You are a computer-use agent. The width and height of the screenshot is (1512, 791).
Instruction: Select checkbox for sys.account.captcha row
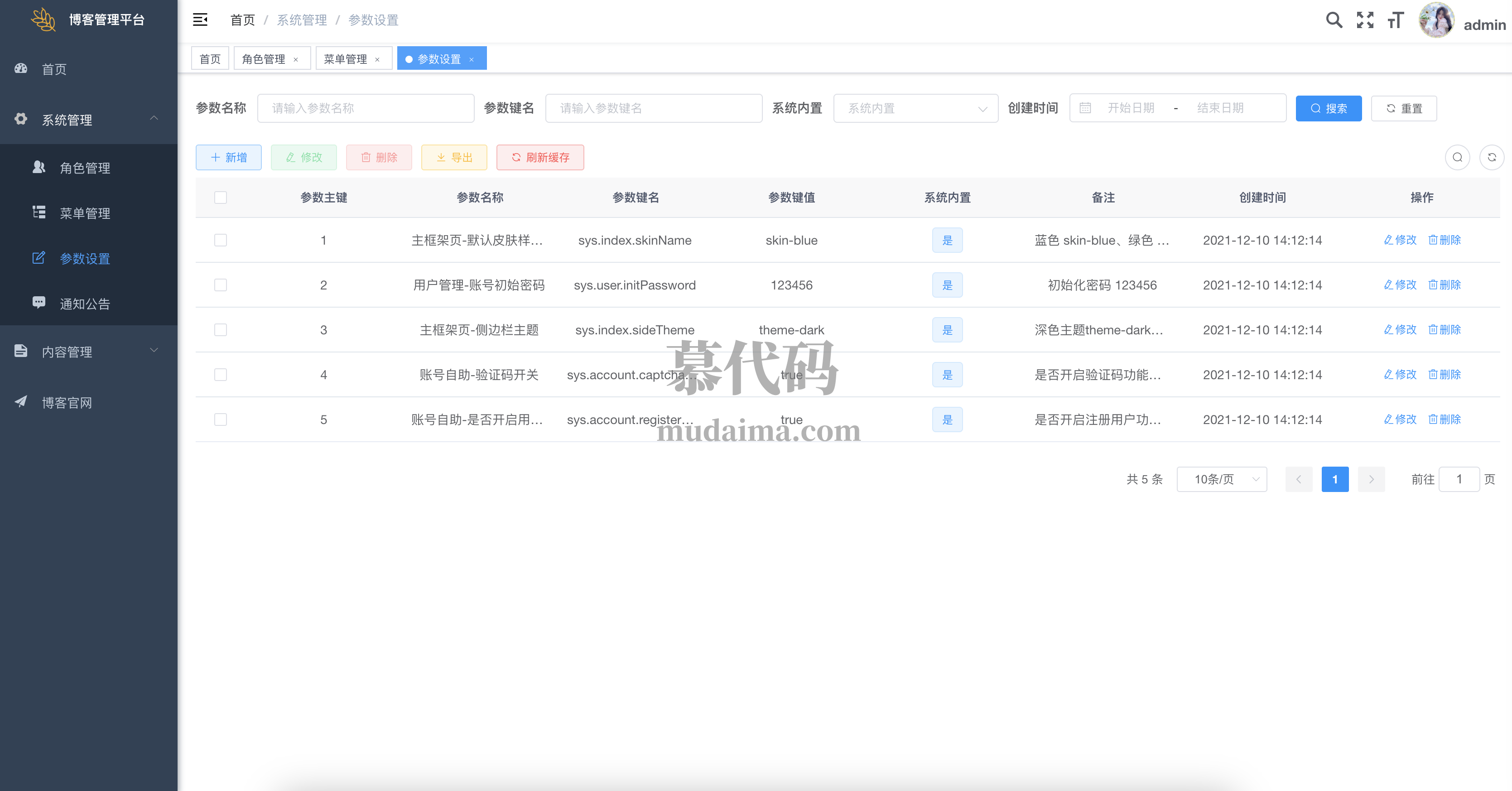point(221,375)
